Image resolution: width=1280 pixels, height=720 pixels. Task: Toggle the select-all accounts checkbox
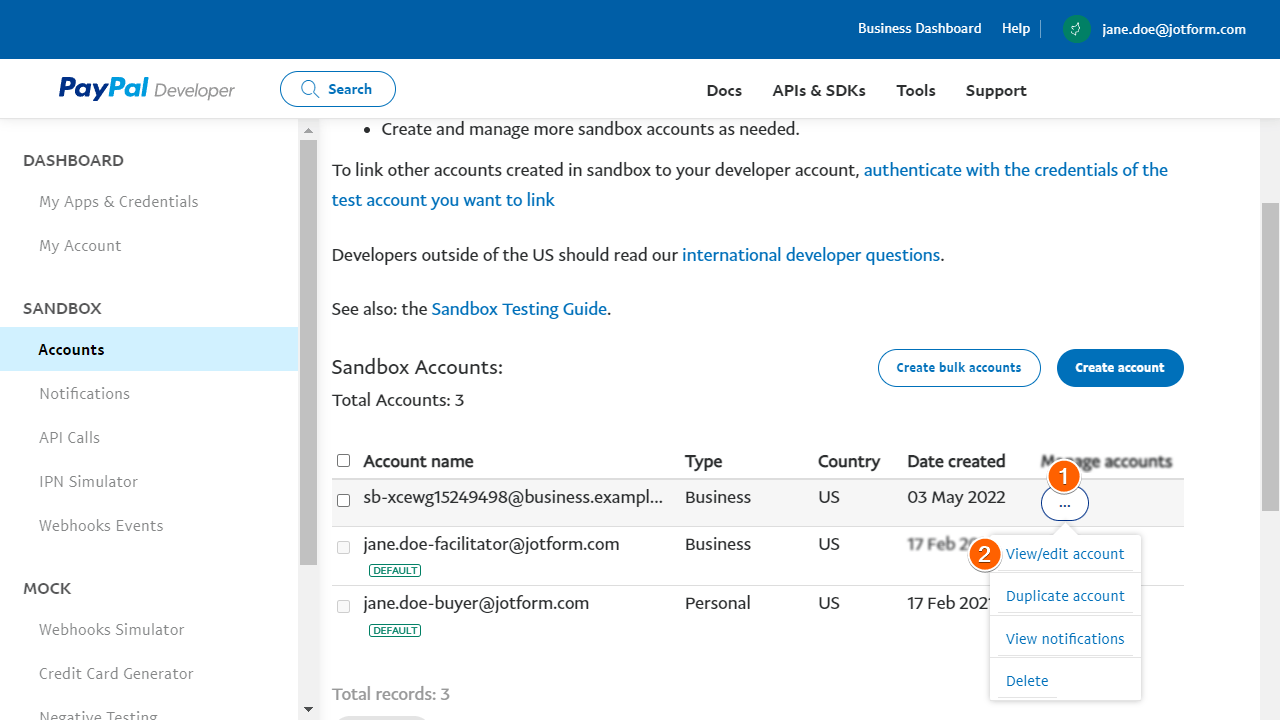(x=344, y=461)
